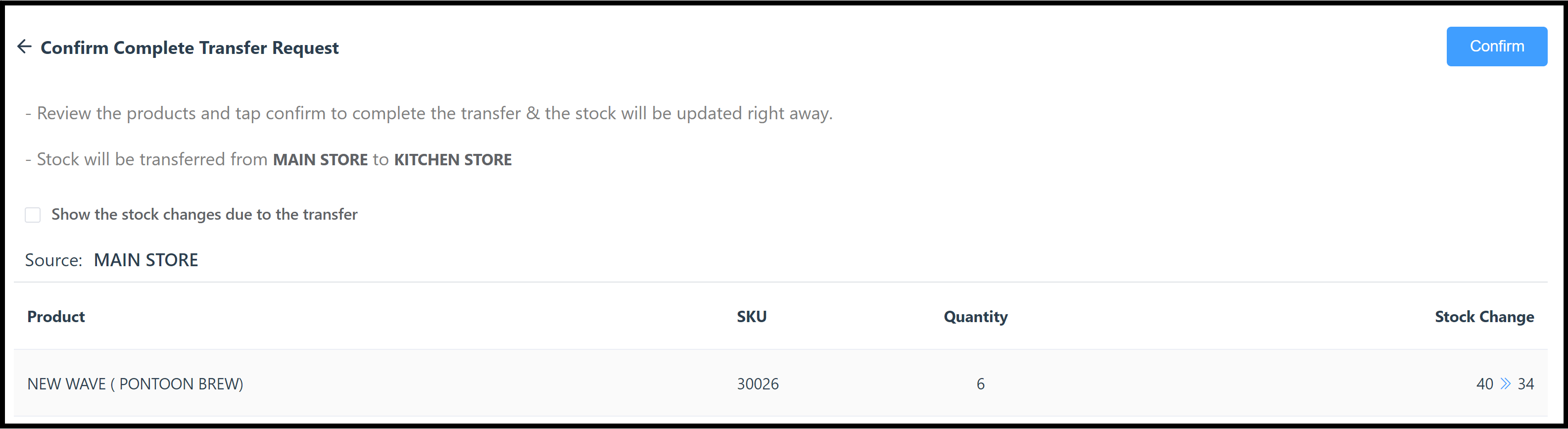Select the NEW WAVE ( PONTOON BREW) product row

(135, 384)
